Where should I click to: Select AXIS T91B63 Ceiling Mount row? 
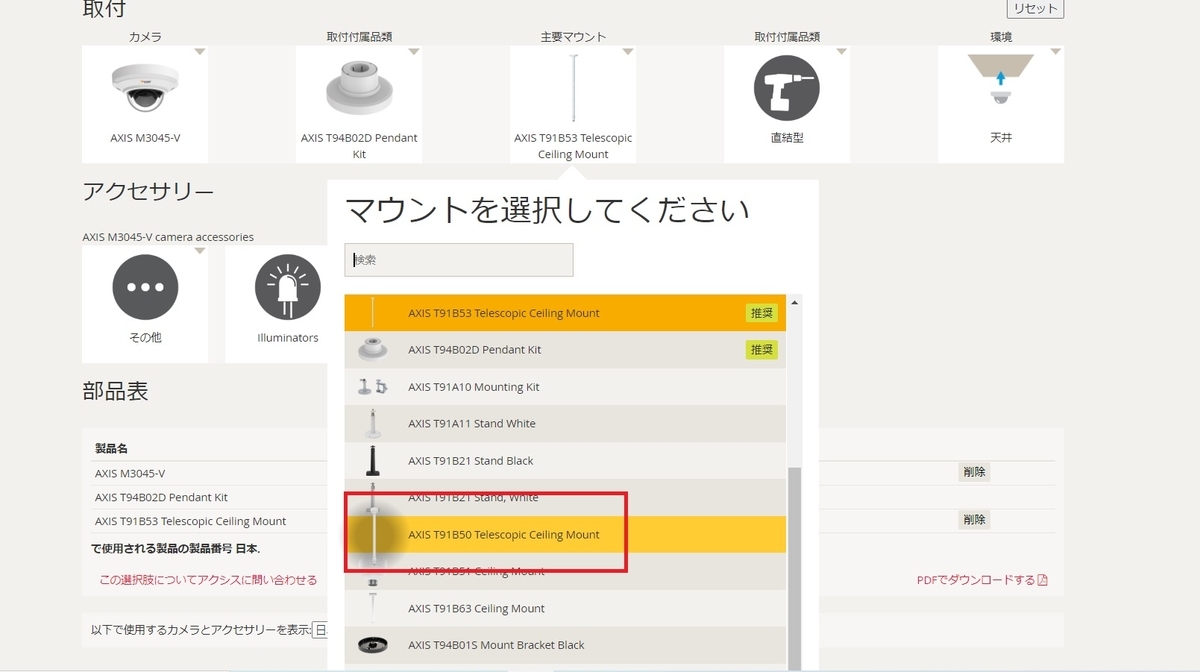565,608
